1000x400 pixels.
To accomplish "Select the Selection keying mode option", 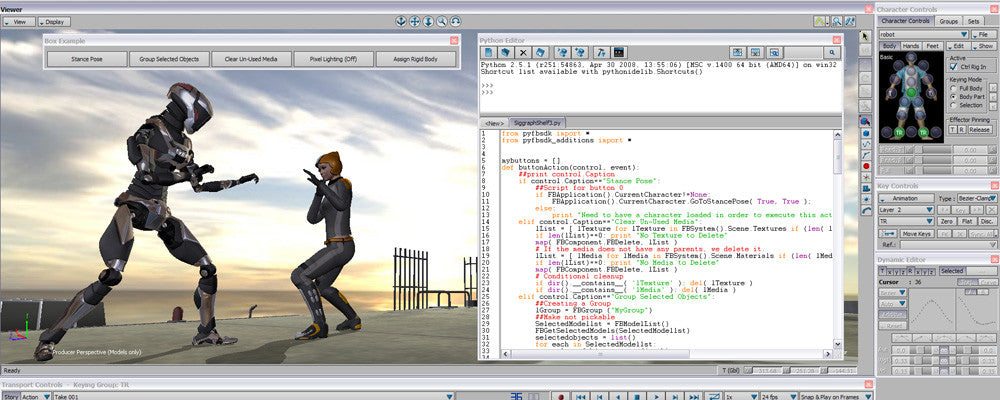I will 953,104.
